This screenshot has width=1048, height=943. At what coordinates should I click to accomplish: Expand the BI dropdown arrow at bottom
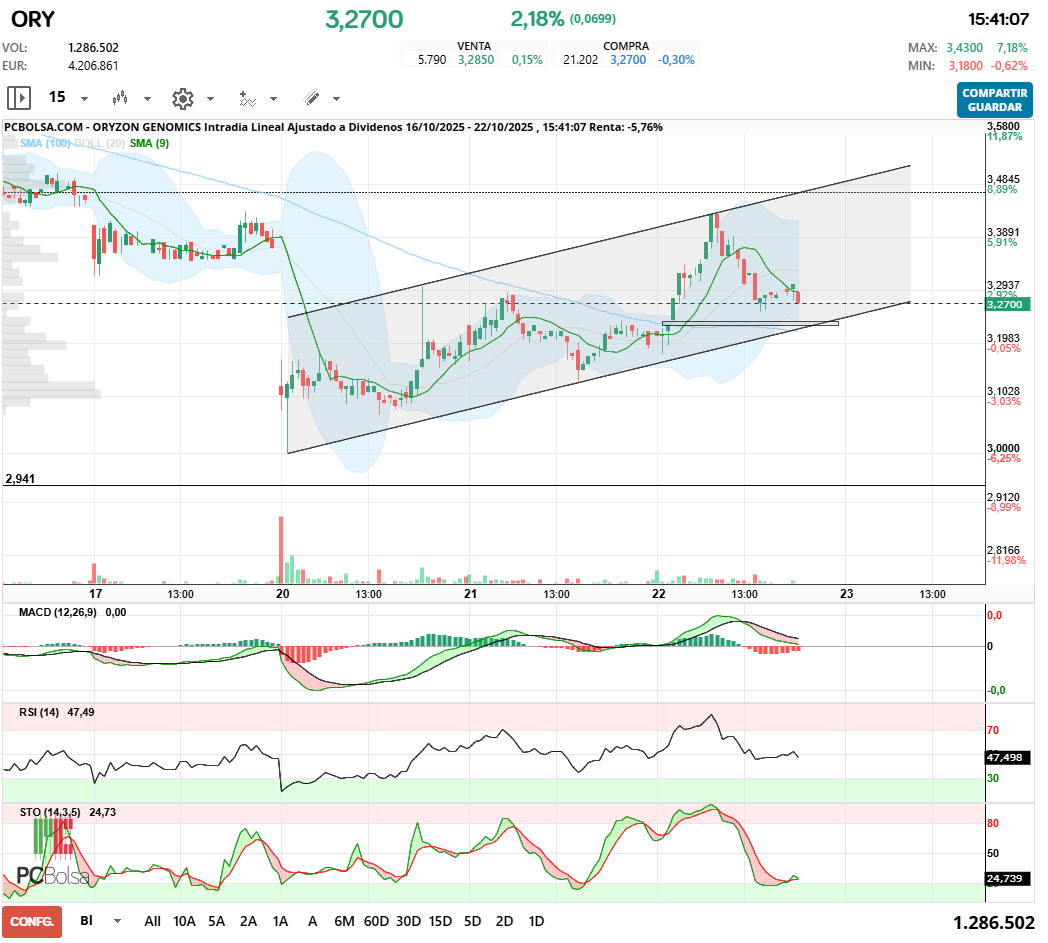click(118, 921)
